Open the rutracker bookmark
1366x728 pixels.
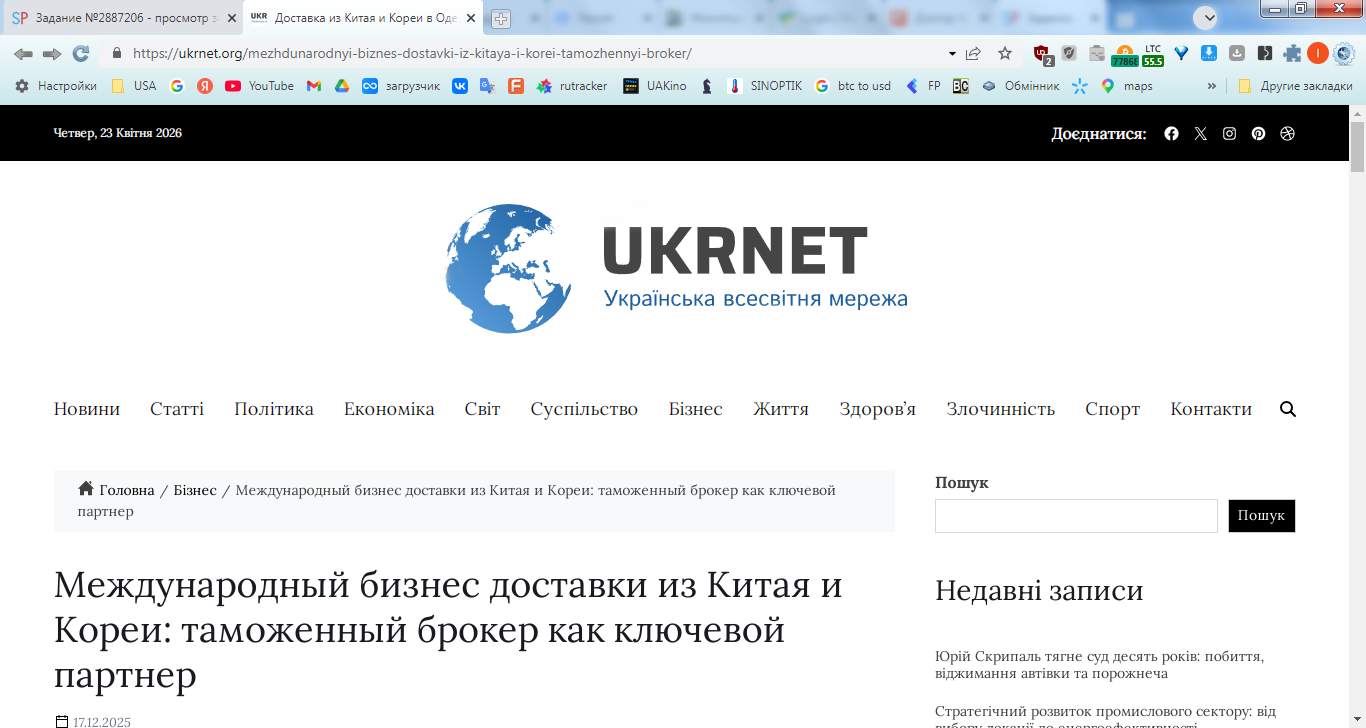click(x=572, y=86)
